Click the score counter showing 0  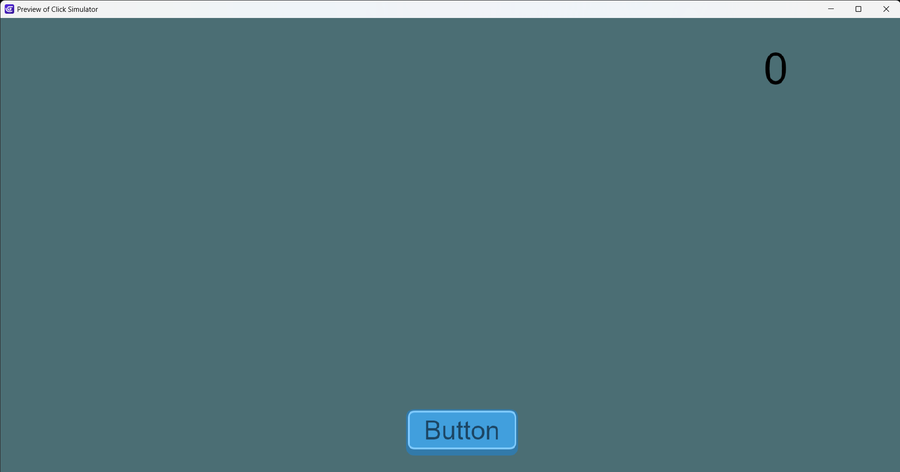point(775,69)
